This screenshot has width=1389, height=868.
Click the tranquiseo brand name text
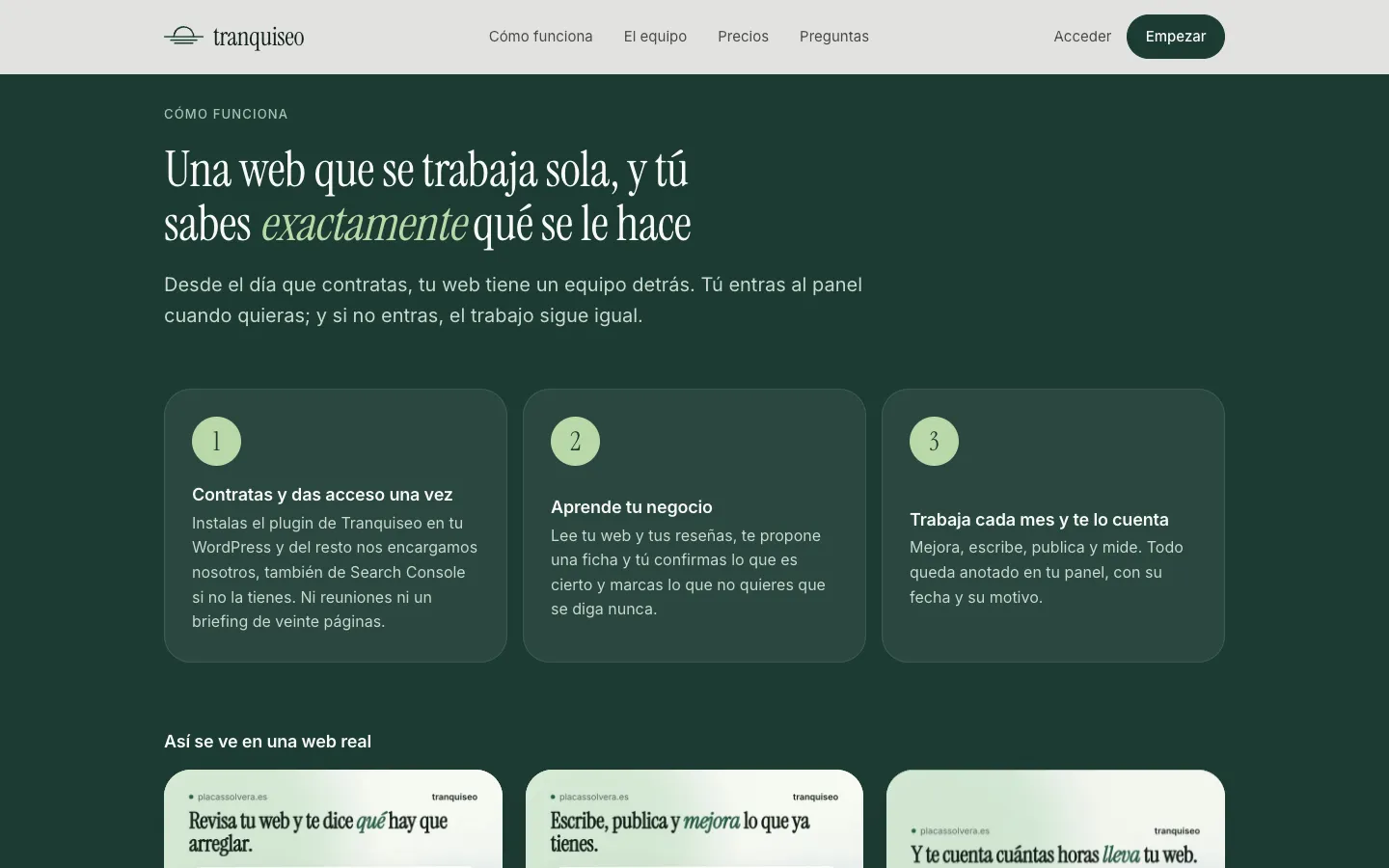click(x=259, y=38)
